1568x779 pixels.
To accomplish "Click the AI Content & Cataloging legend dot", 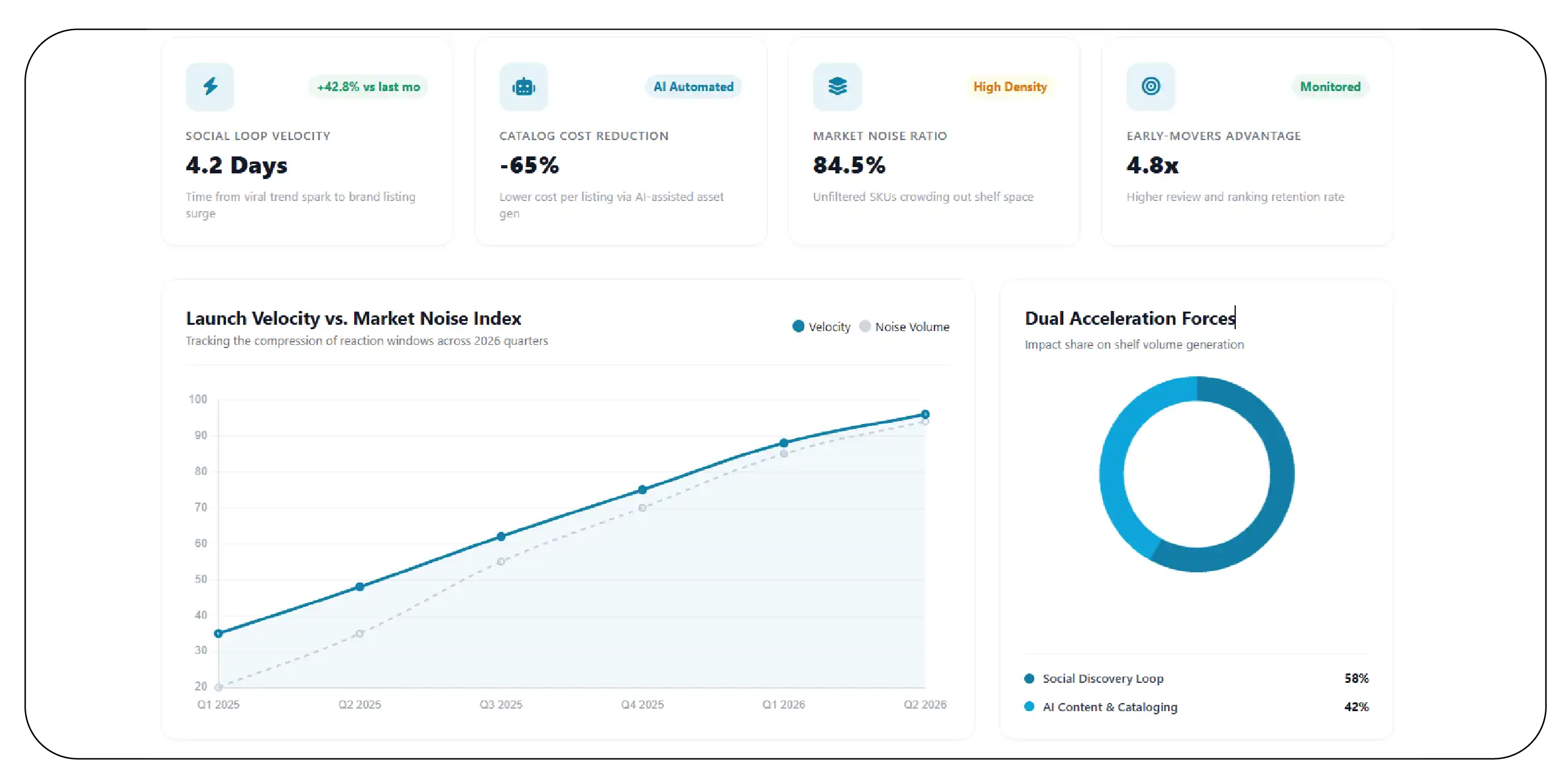I will click(x=1029, y=707).
